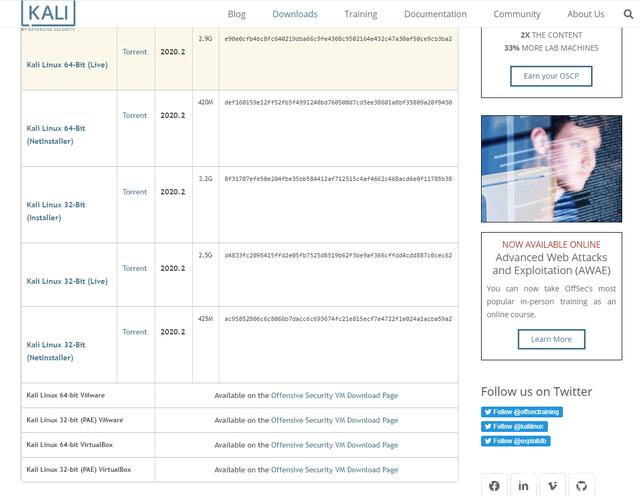Click Torrent link for 32-Bit (Live)

coord(134,268)
